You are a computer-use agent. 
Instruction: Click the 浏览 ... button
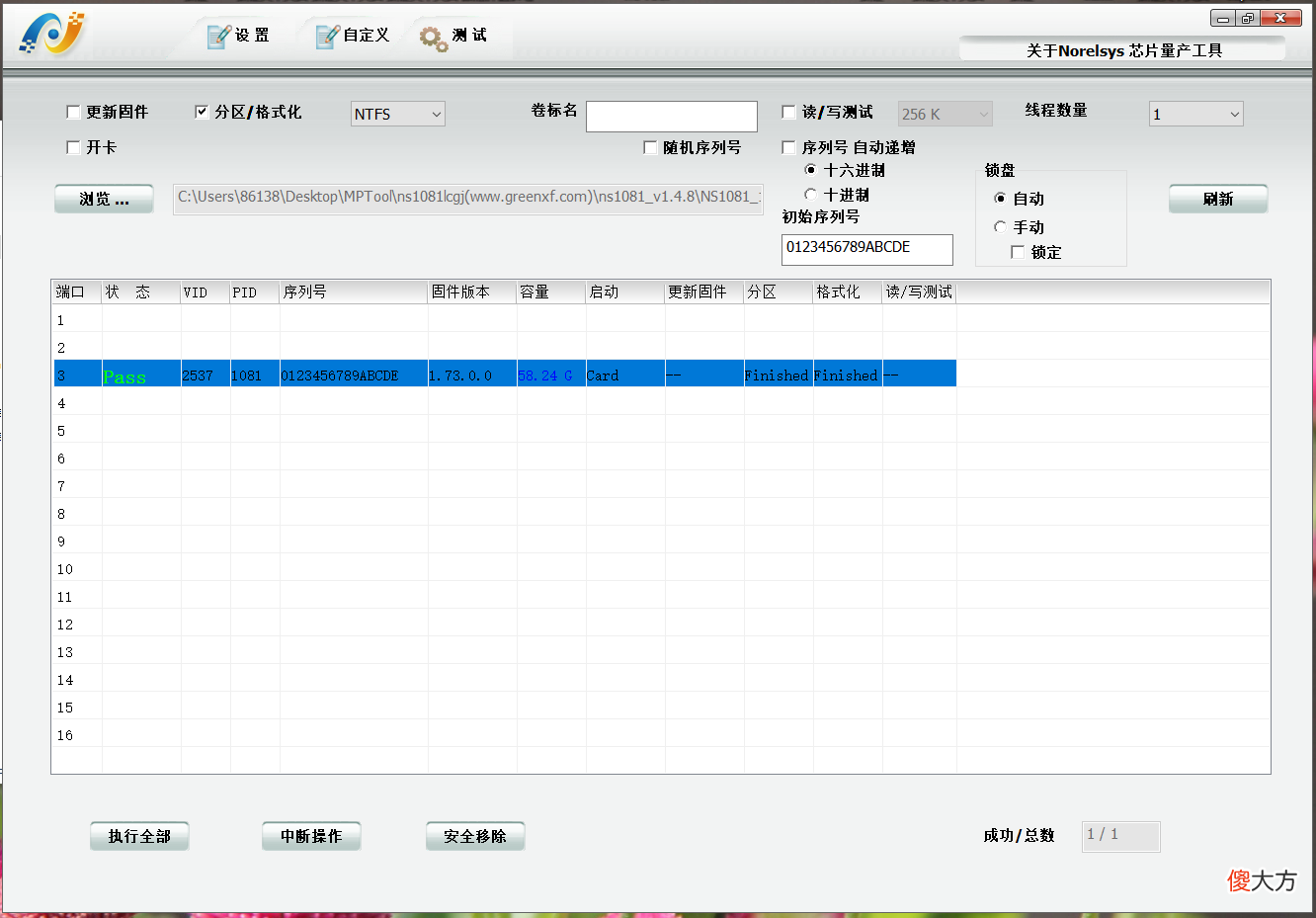coord(104,199)
